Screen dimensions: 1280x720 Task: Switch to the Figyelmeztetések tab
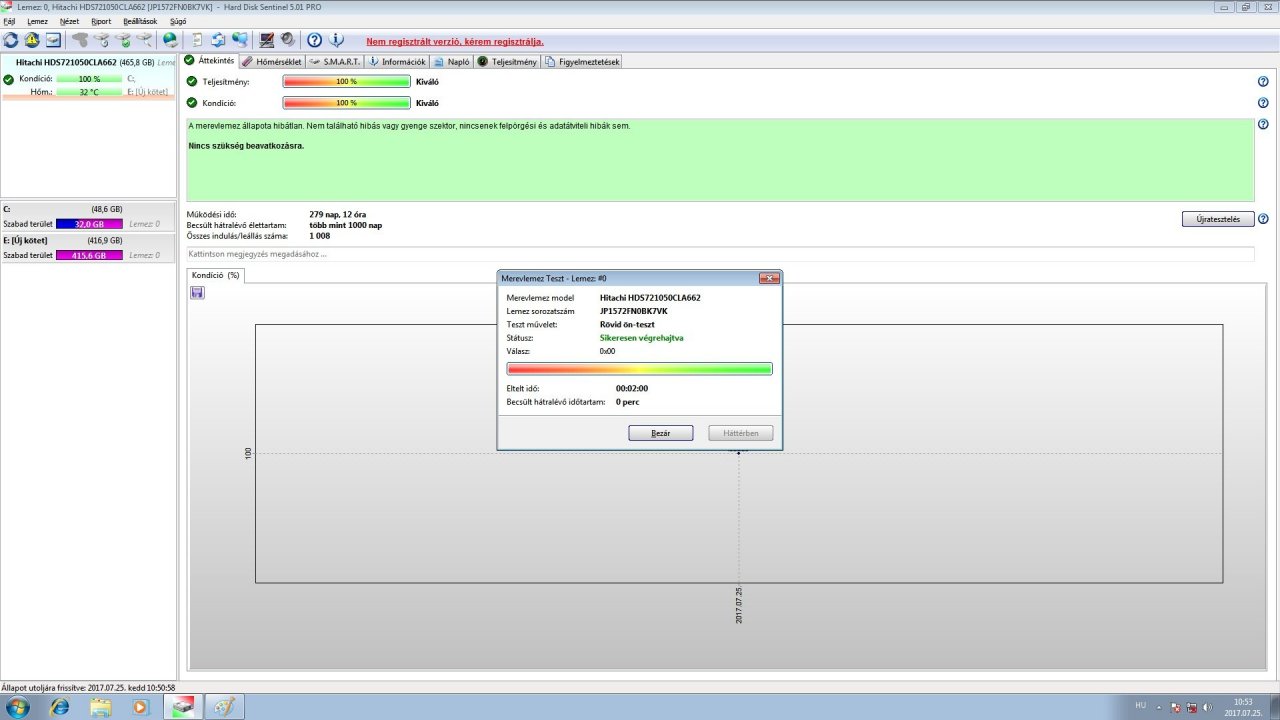point(582,61)
